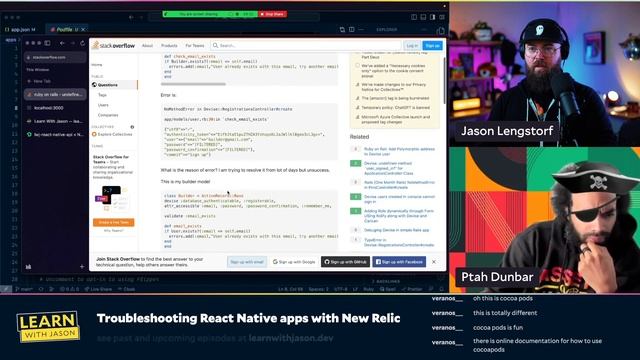Image resolution: width=640 pixels, height=360 pixels.
Task: Select the localhost:3000 sidebar tab
Action: (x=55, y=108)
